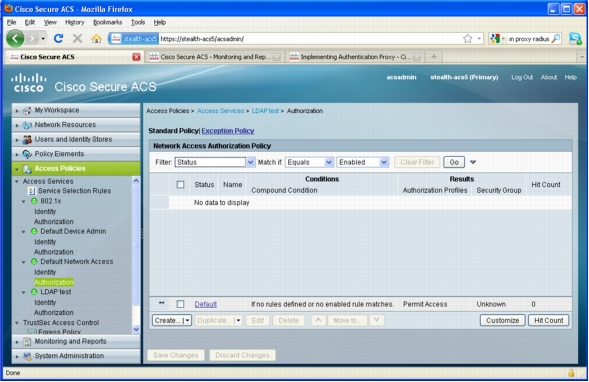Expand the My Workspace section
589x382 pixels.
point(17,111)
